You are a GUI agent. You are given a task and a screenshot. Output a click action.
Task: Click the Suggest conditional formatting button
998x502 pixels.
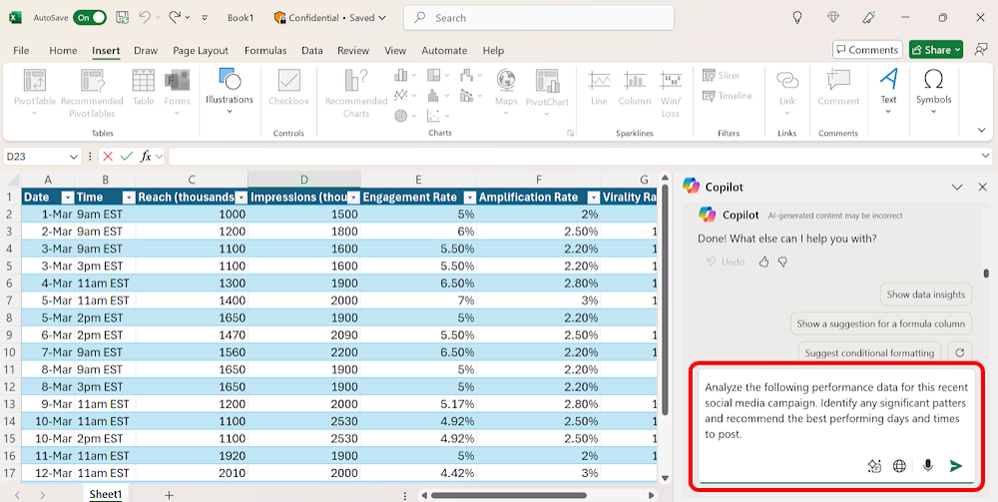869,352
